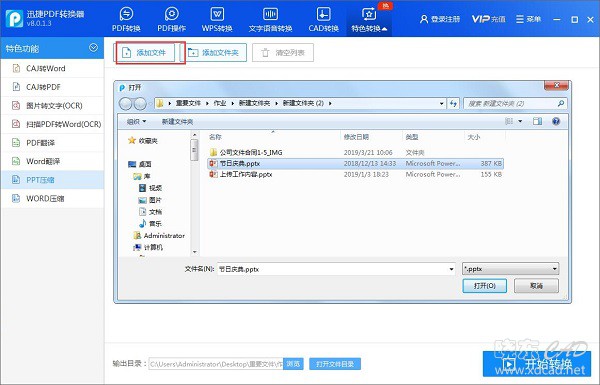This screenshot has height=385, width=600.
Task: Toggle the preview pane icon
Action: 537,121
